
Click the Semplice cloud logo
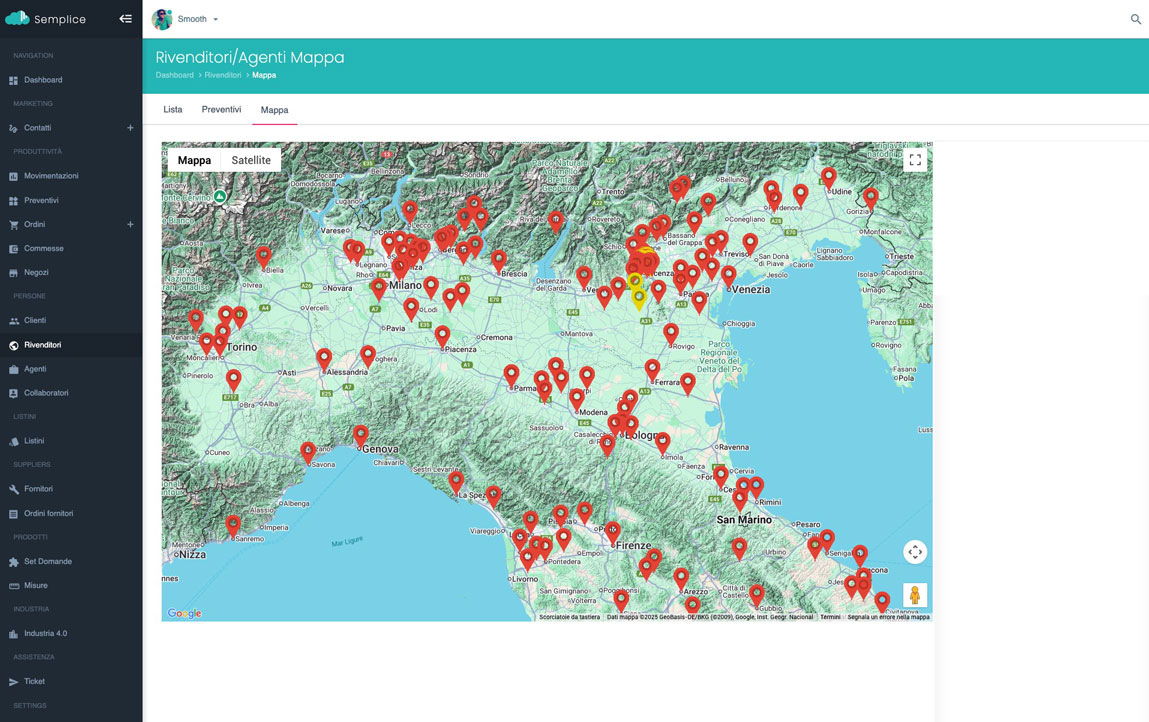click(x=17, y=19)
